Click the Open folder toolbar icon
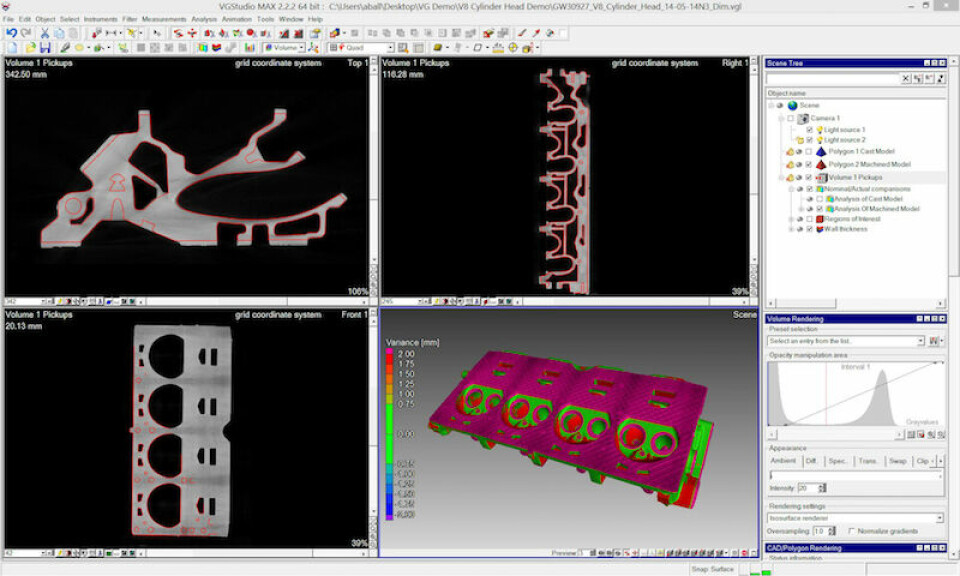The image size is (960, 576). pyautogui.click(x=29, y=47)
